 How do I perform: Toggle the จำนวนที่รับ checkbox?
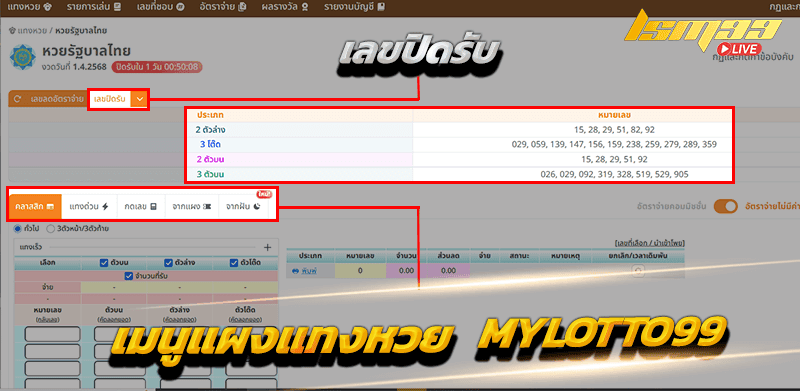(x=129, y=276)
